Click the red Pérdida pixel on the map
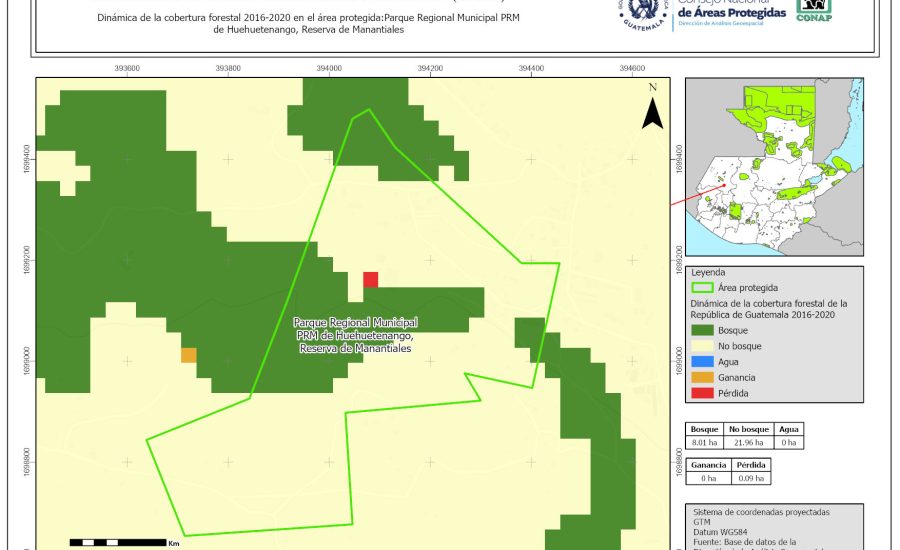The image size is (900, 550). click(370, 280)
